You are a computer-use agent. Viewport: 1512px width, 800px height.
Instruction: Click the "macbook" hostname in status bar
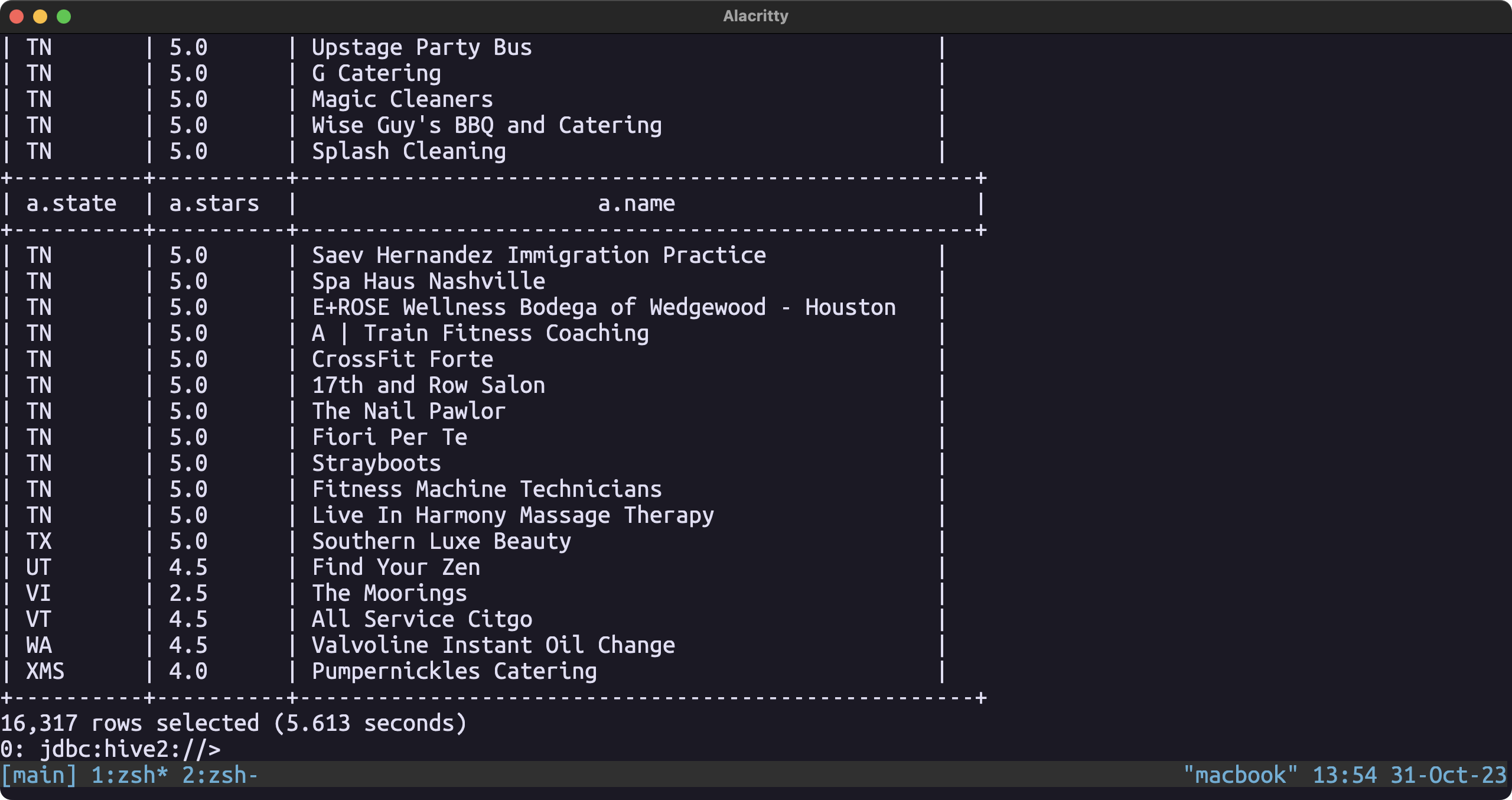(x=1240, y=775)
